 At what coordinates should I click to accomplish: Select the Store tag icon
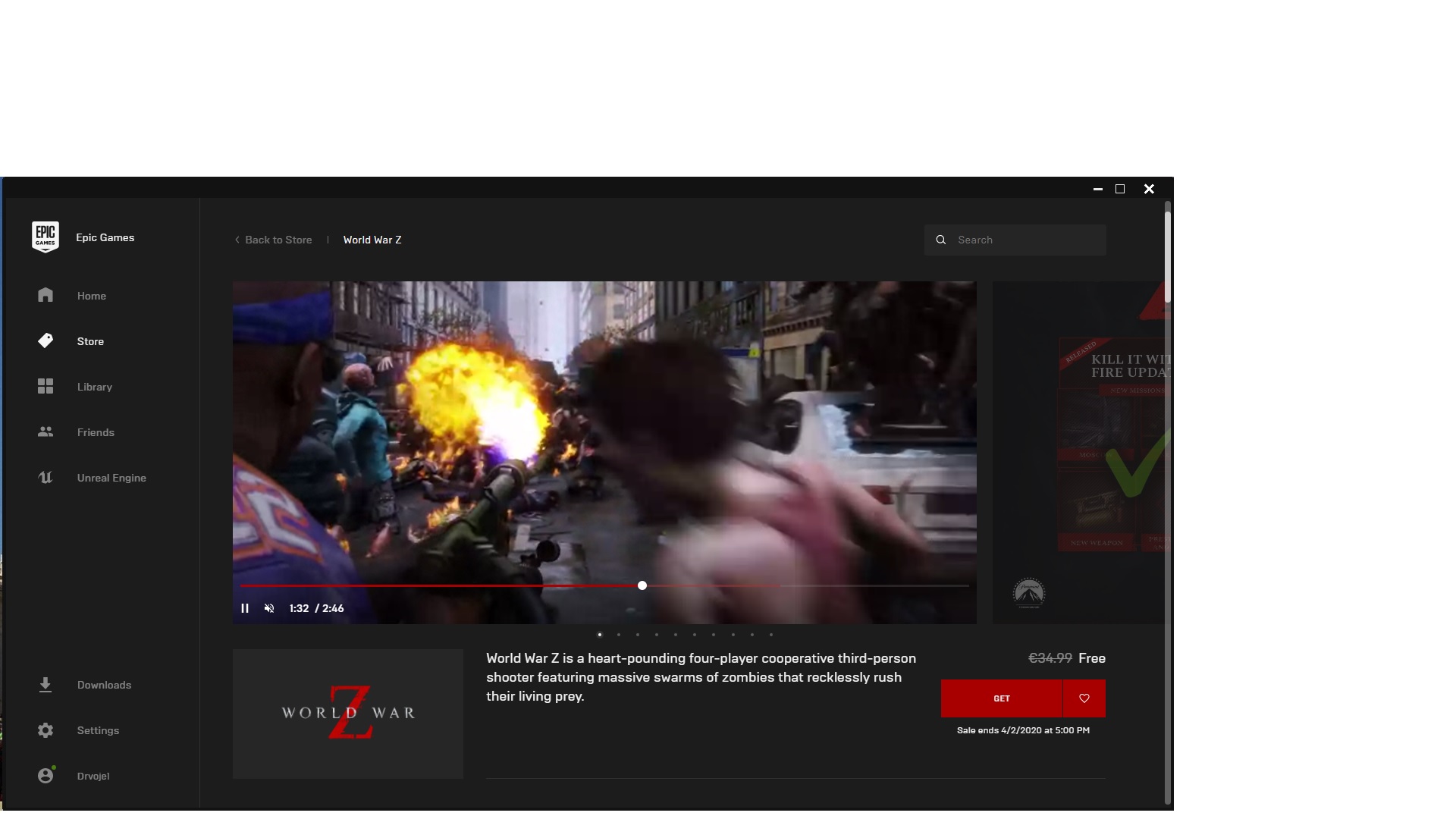coord(45,340)
